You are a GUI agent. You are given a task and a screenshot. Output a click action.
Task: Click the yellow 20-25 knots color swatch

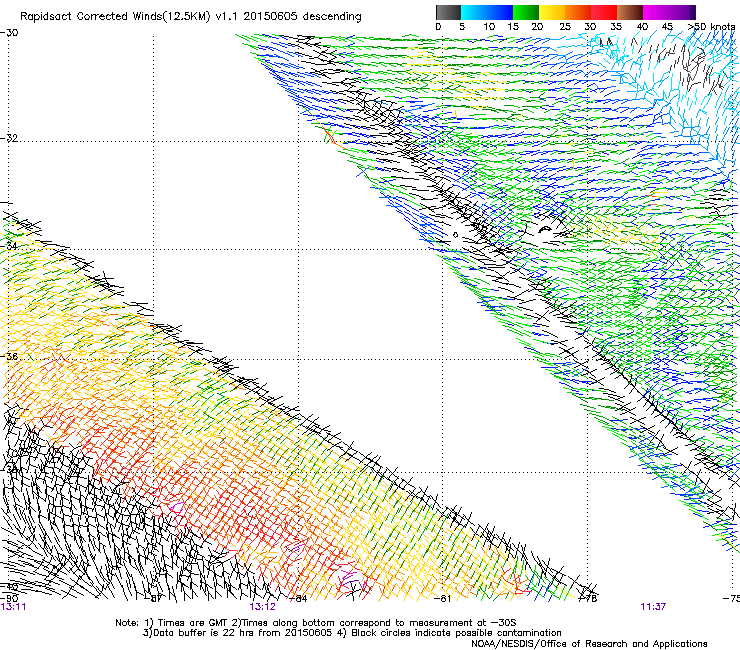tap(552, 12)
